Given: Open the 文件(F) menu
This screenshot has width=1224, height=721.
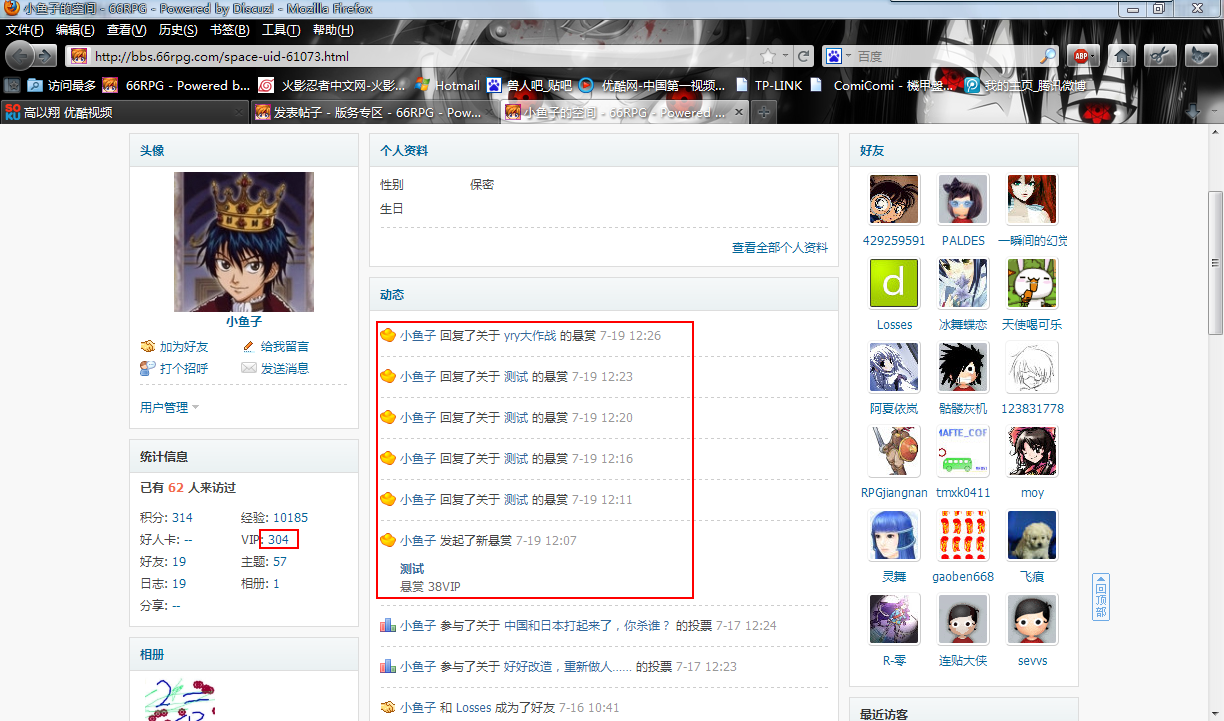Looking at the screenshot, I should [24, 30].
